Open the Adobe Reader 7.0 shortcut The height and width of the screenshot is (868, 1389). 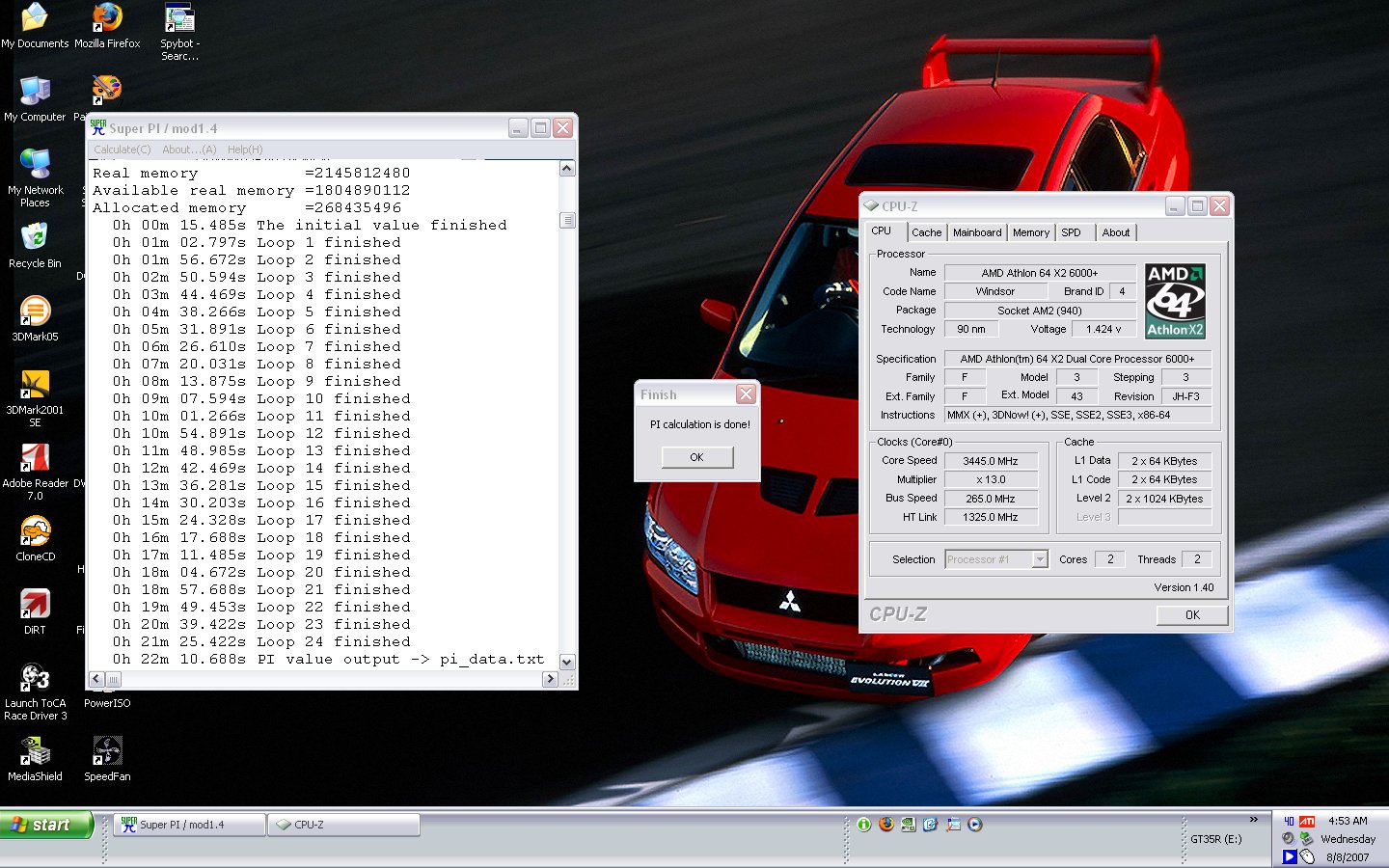(x=35, y=472)
